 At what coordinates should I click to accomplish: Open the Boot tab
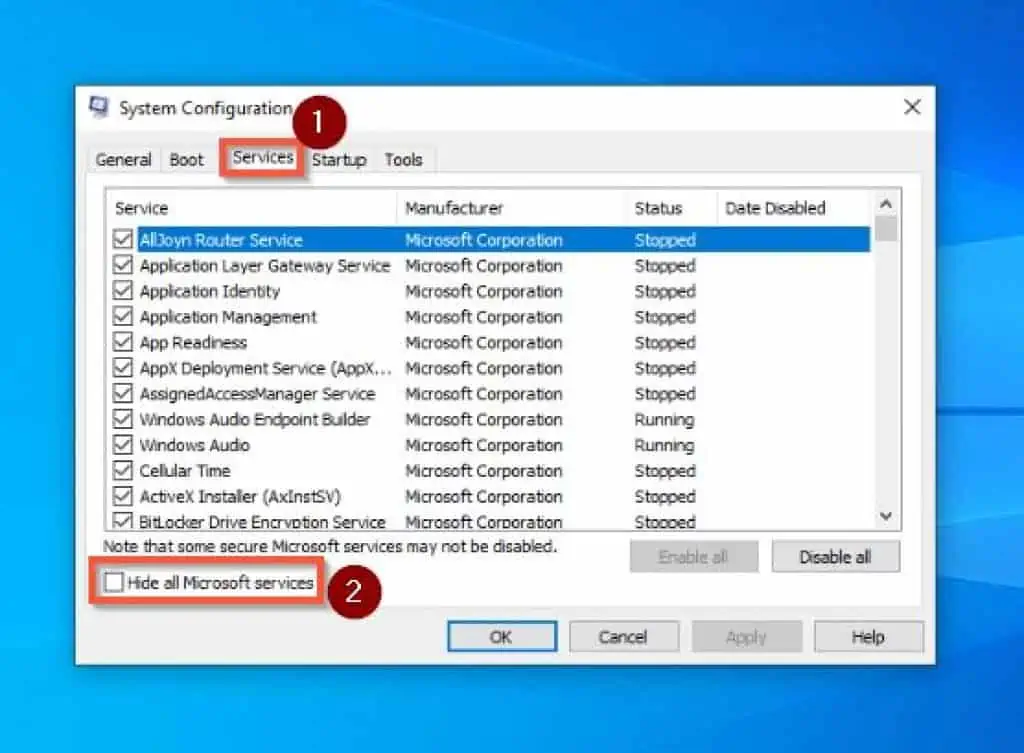pyautogui.click(x=186, y=160)
